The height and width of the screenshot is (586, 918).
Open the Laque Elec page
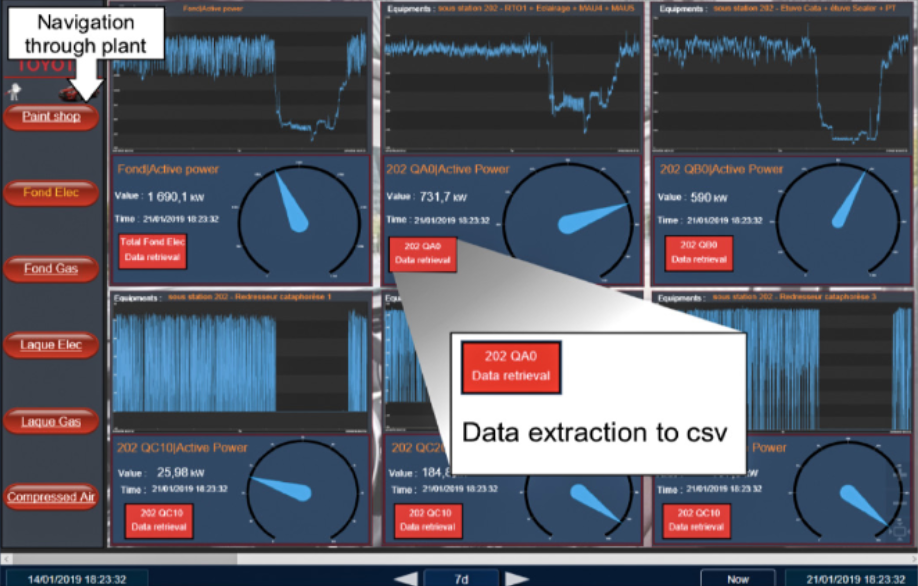pyautogui.click(x=51, y=345)
